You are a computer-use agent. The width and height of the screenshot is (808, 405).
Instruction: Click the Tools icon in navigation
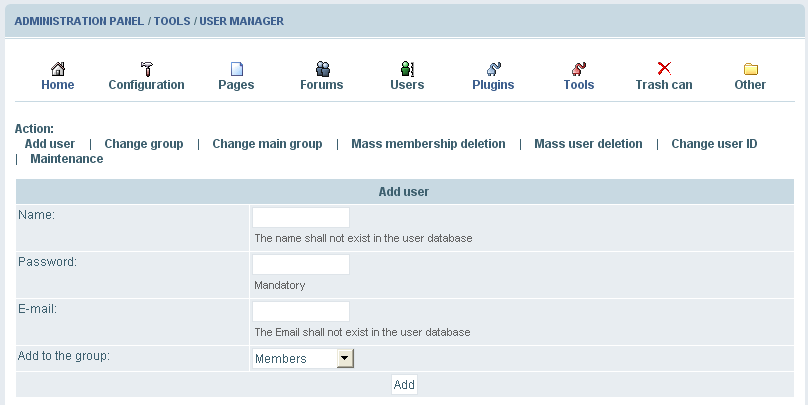click(579, 69)
